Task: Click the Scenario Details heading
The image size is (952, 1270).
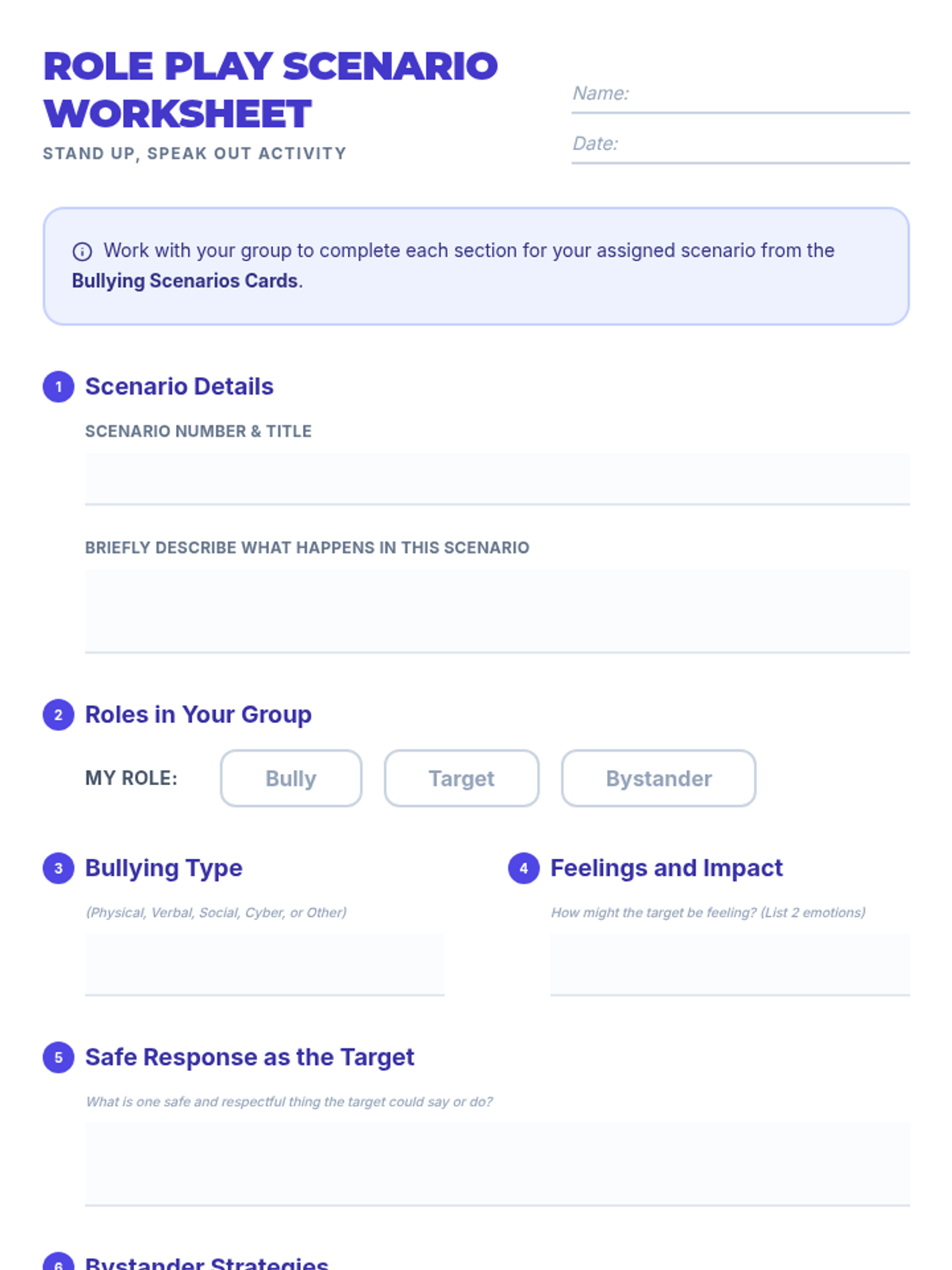Action: pos(179,387)
